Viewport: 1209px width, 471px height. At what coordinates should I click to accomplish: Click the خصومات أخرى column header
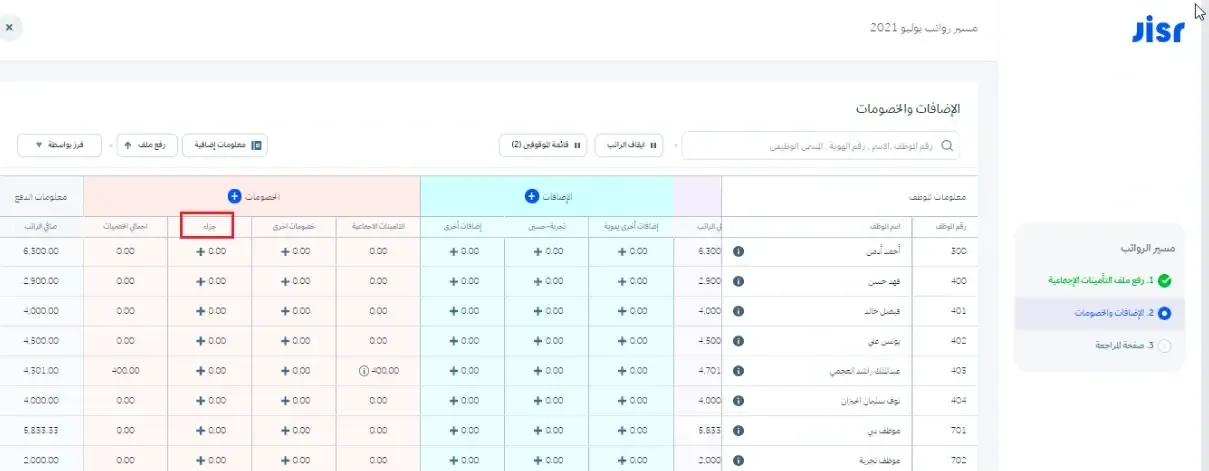click(295, 226)
